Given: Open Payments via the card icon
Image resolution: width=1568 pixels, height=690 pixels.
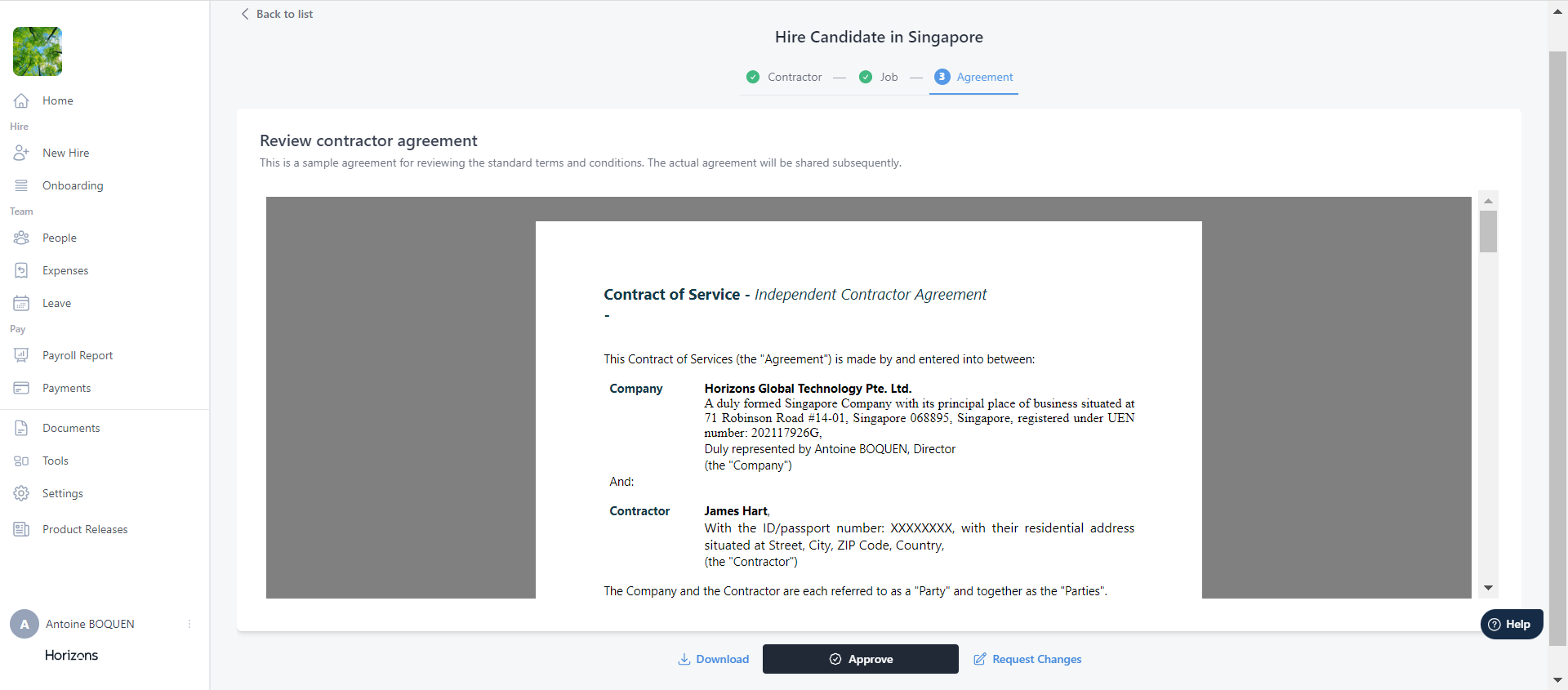Looking at the screenshot, I should [21, 388].
